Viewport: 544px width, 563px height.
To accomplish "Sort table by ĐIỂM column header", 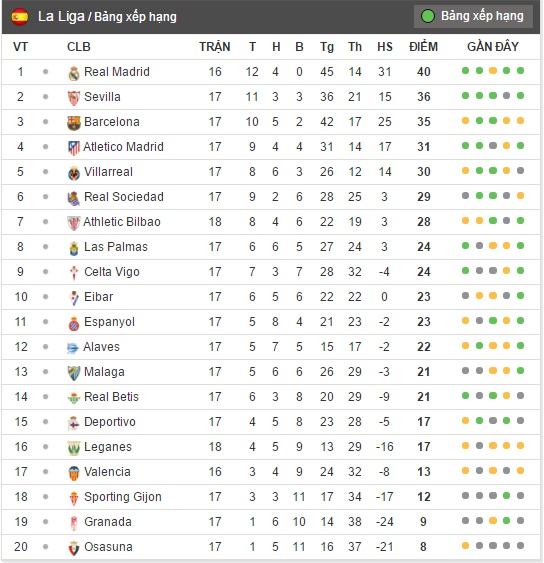I will coord(423,47).
